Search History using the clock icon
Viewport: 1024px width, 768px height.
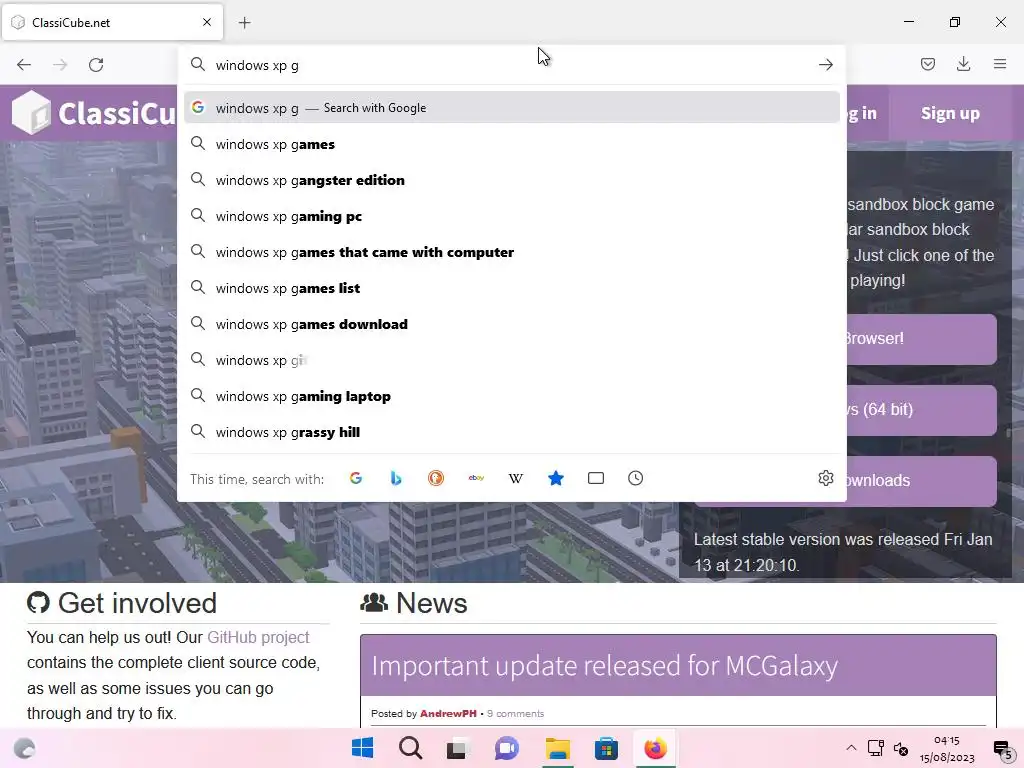click(635, 479)
